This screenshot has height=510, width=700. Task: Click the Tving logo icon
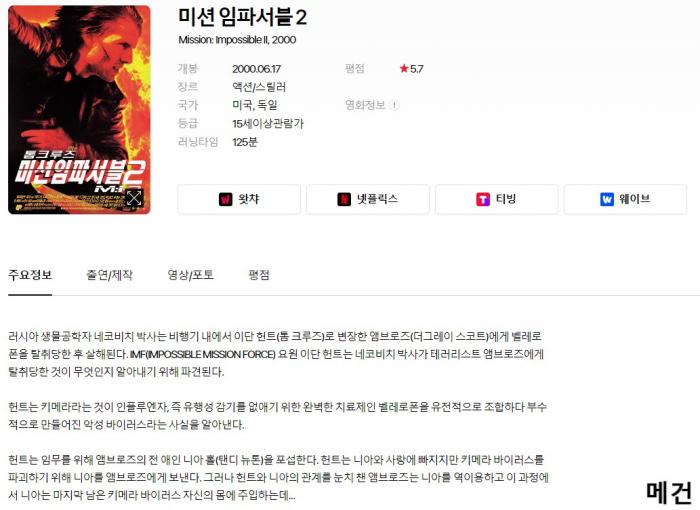[483, 199]
